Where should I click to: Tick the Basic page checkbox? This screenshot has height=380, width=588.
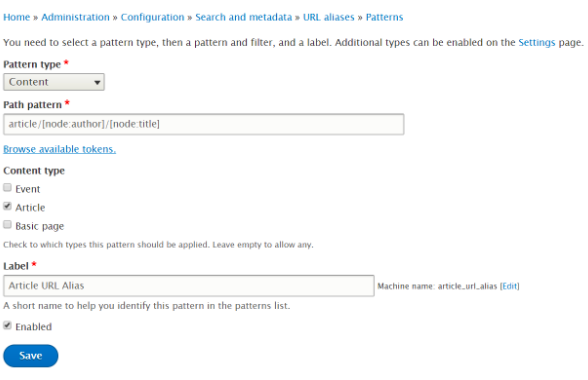7,224
